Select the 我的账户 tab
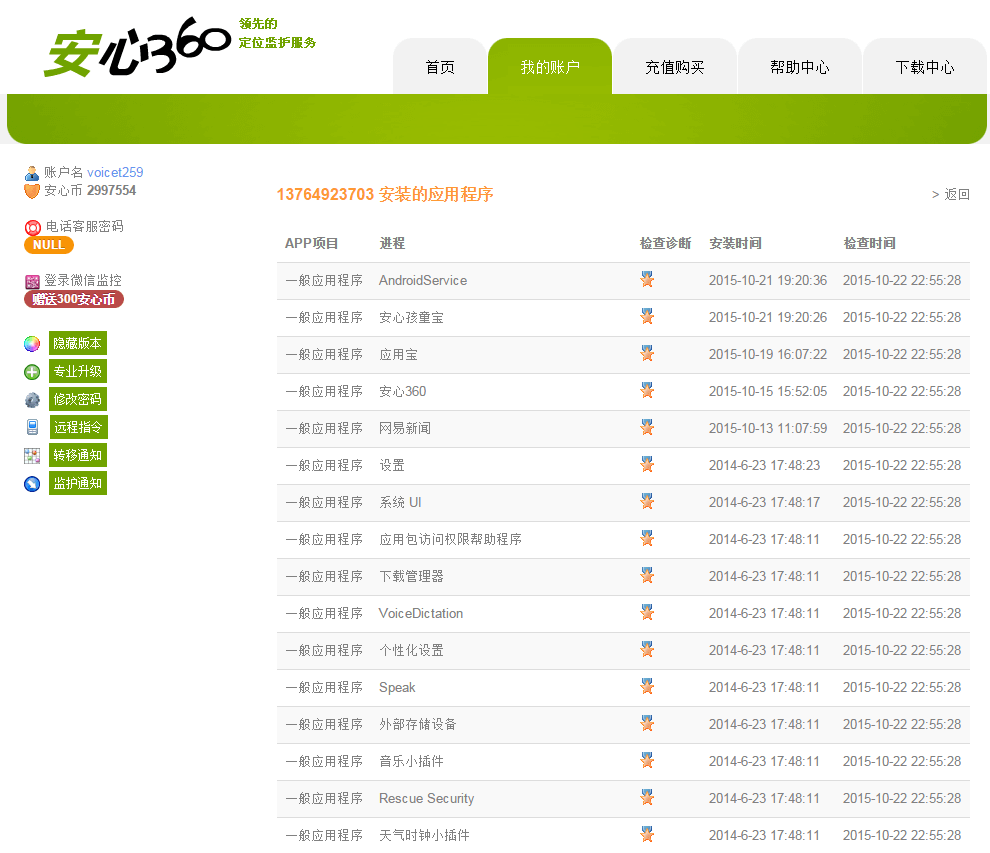This screenshot has width=990, height=853. (550, 66)
